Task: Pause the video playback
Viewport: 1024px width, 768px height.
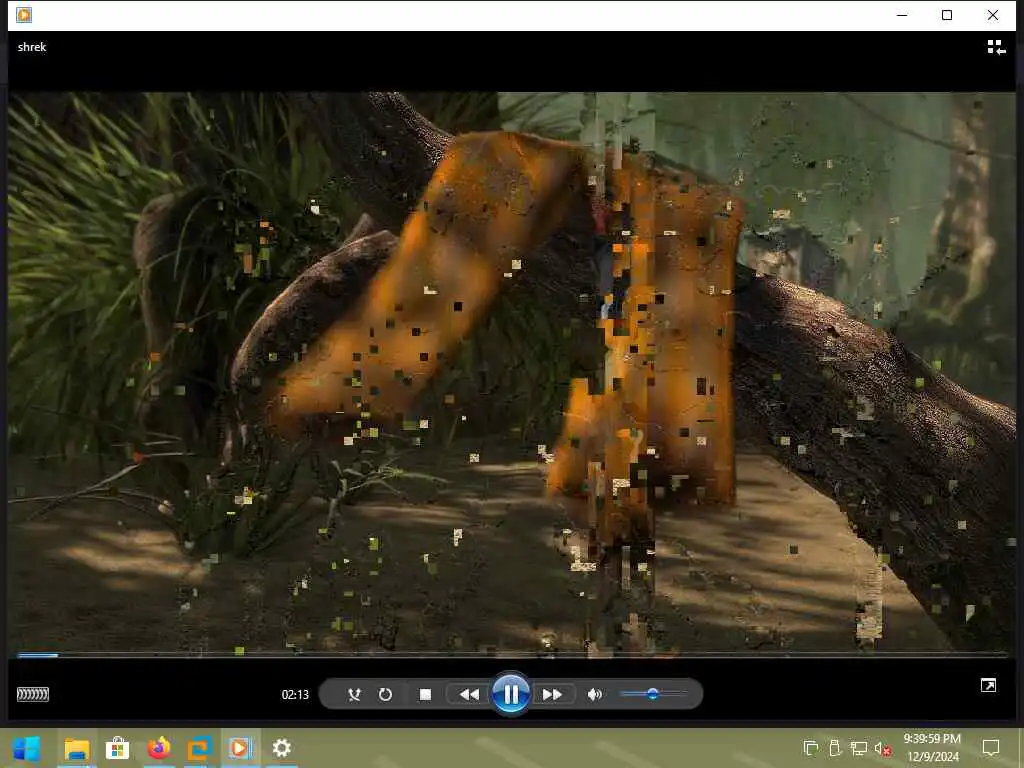Action: pyautogui.click(x=511, y=694)
